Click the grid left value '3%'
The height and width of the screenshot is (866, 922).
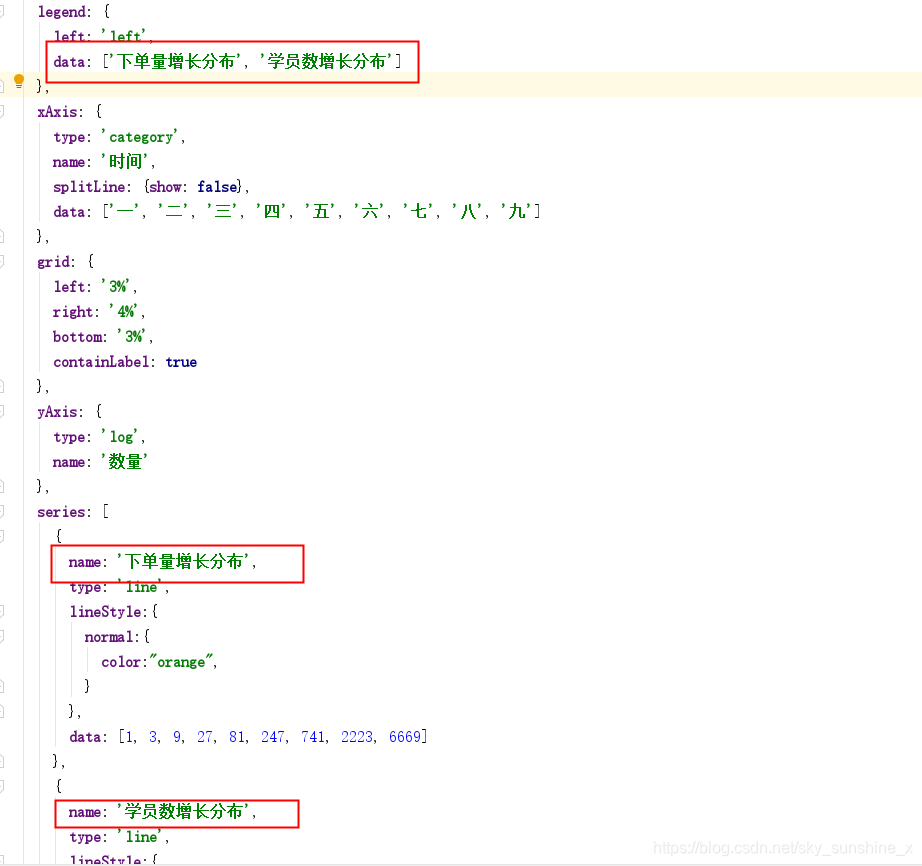pos(118,286)
